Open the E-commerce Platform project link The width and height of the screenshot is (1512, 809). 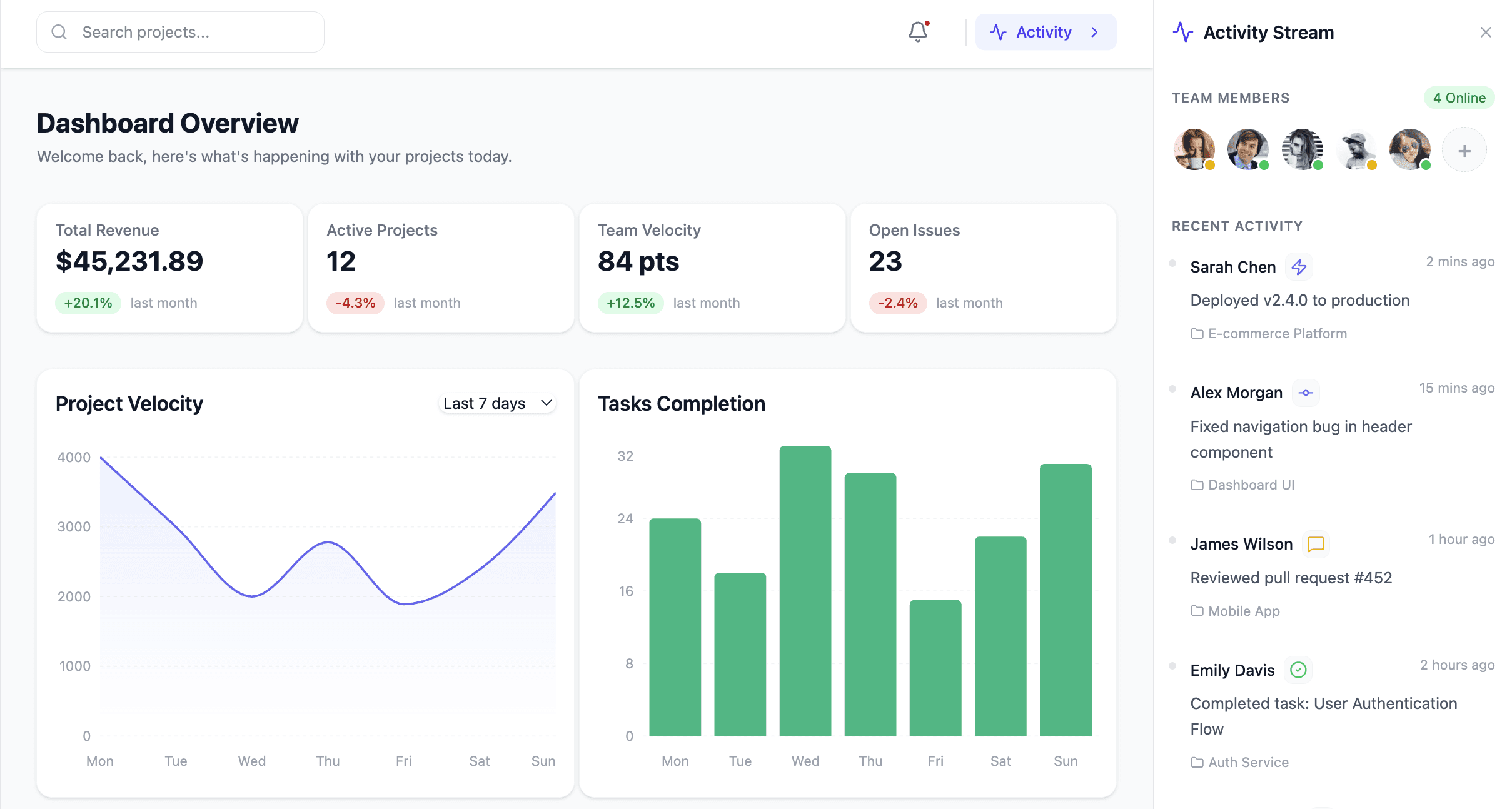tap(1277, 334)
